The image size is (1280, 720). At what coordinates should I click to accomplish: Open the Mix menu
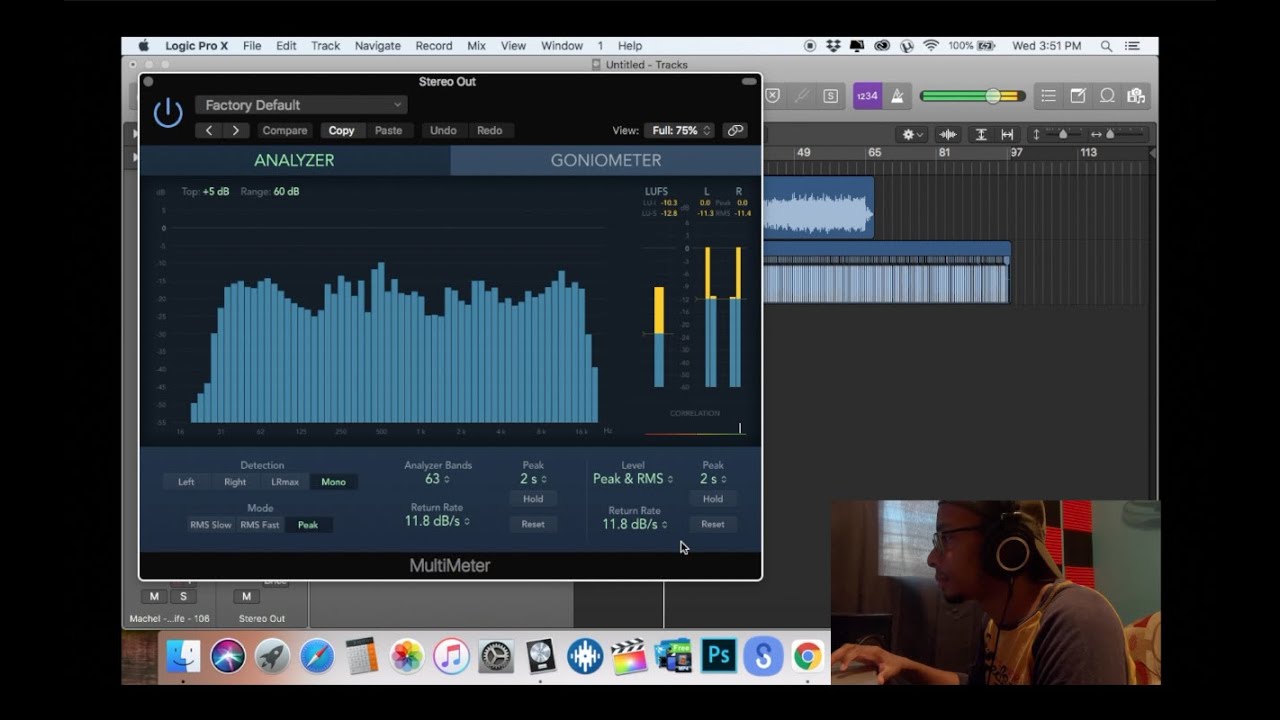476,46
